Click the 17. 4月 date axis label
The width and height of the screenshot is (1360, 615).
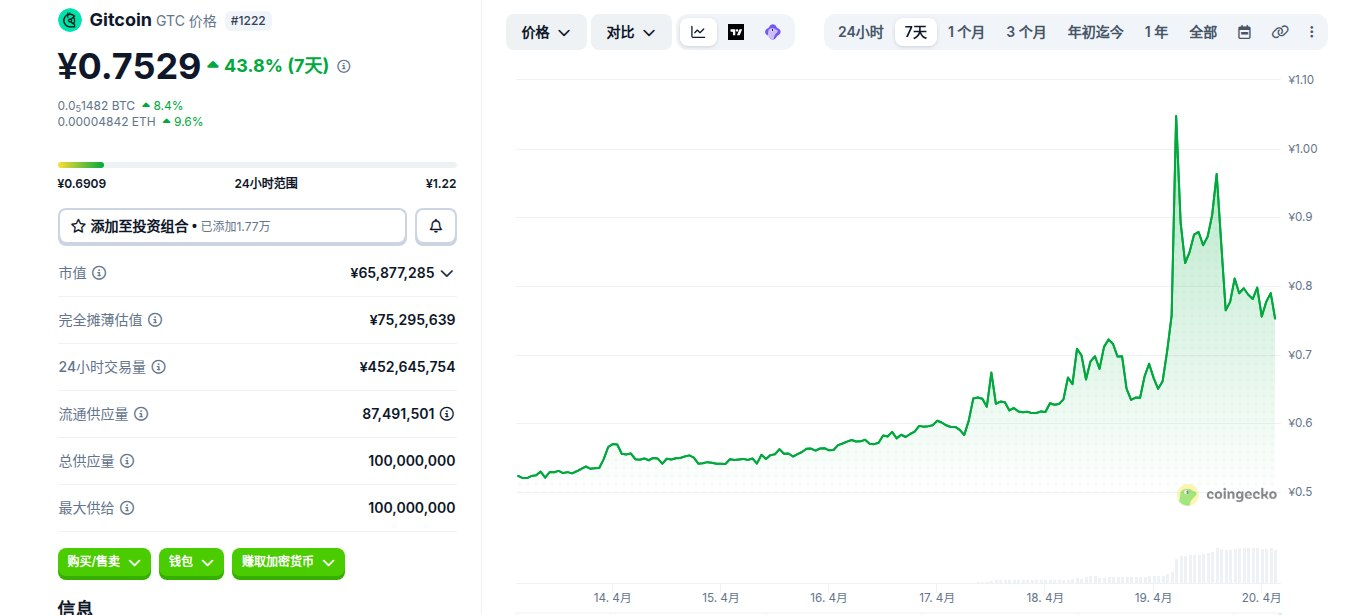click(937, 598)
